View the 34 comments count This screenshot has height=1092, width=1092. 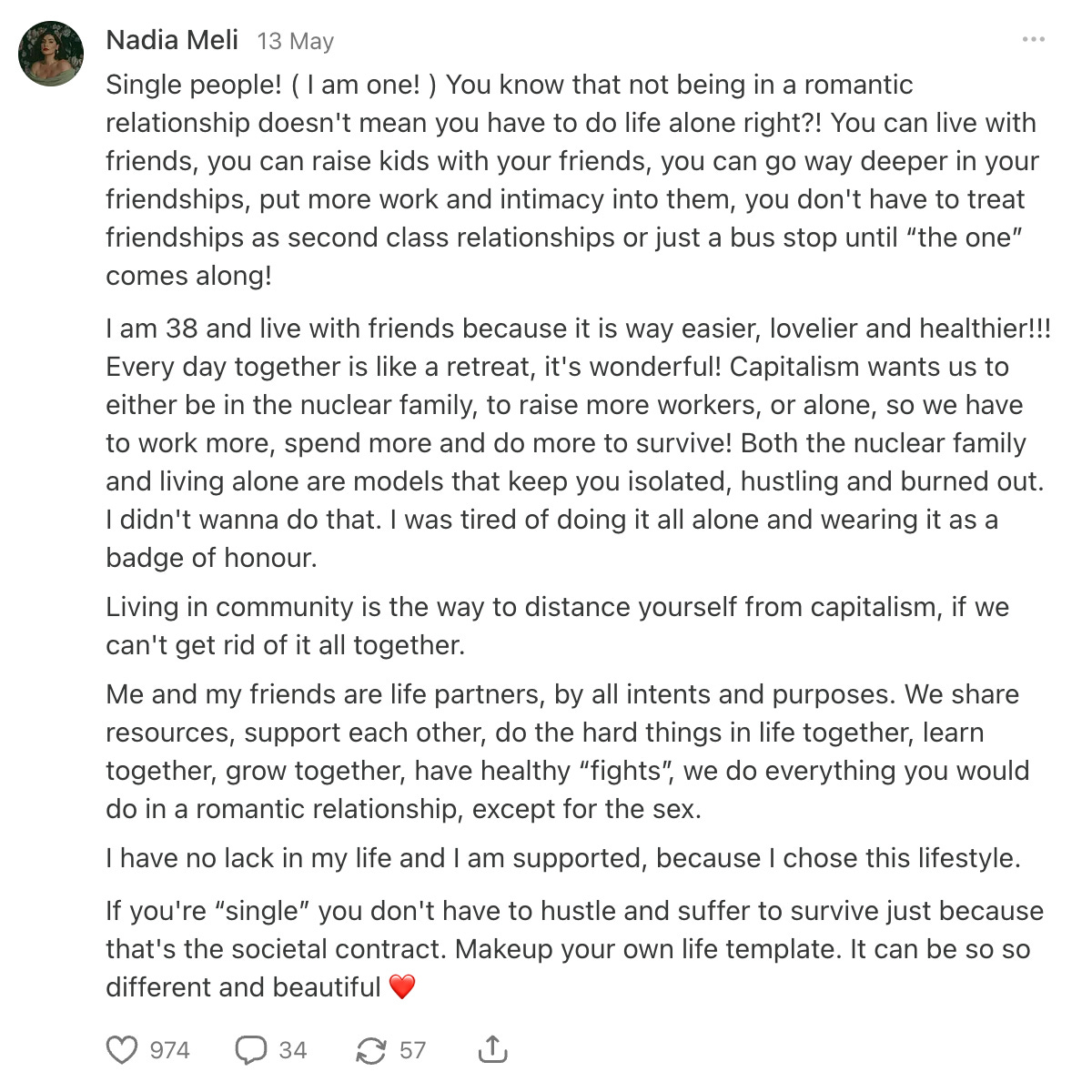point(293,1050)
